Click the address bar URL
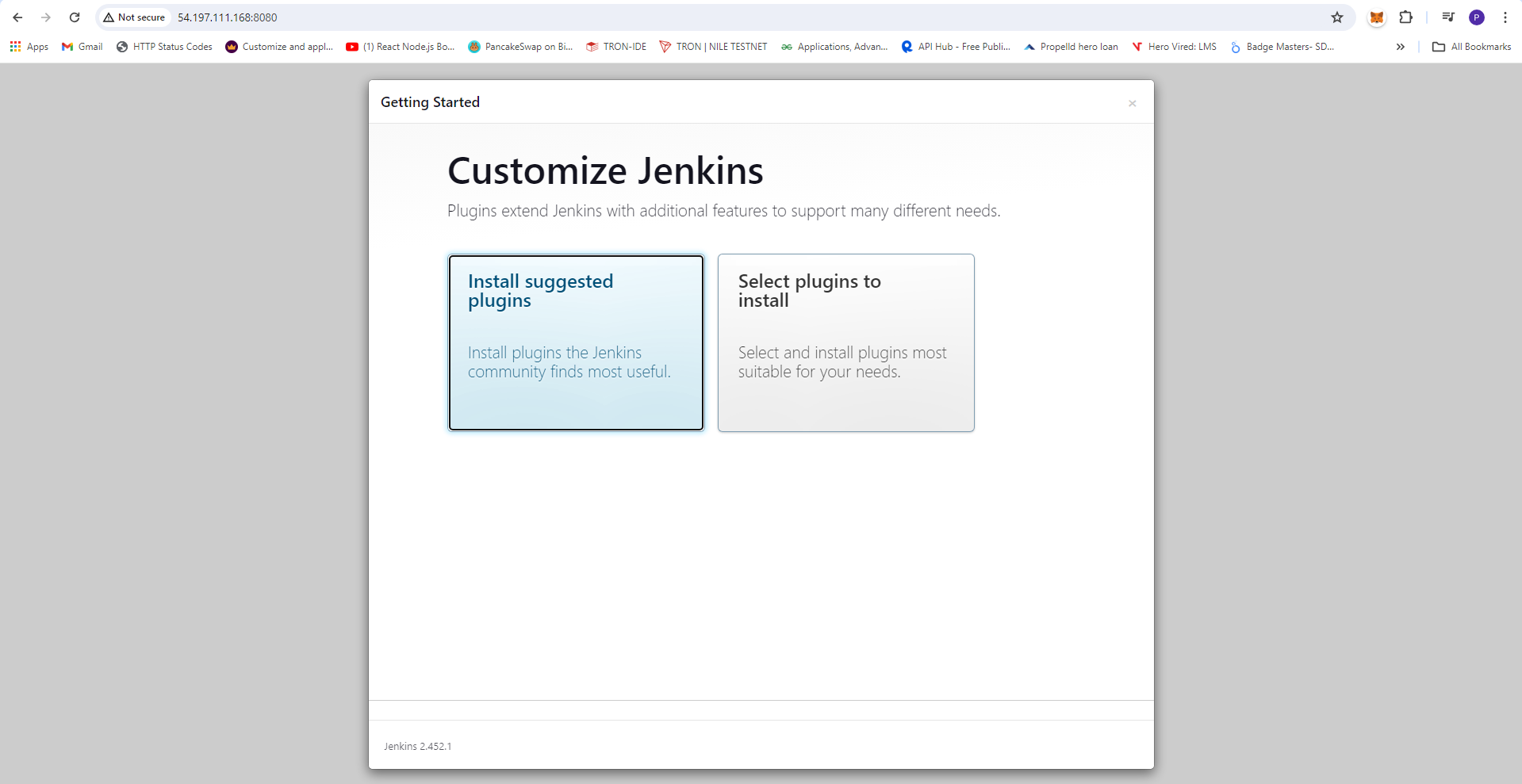1522x784 pixels. pos(228,17)
